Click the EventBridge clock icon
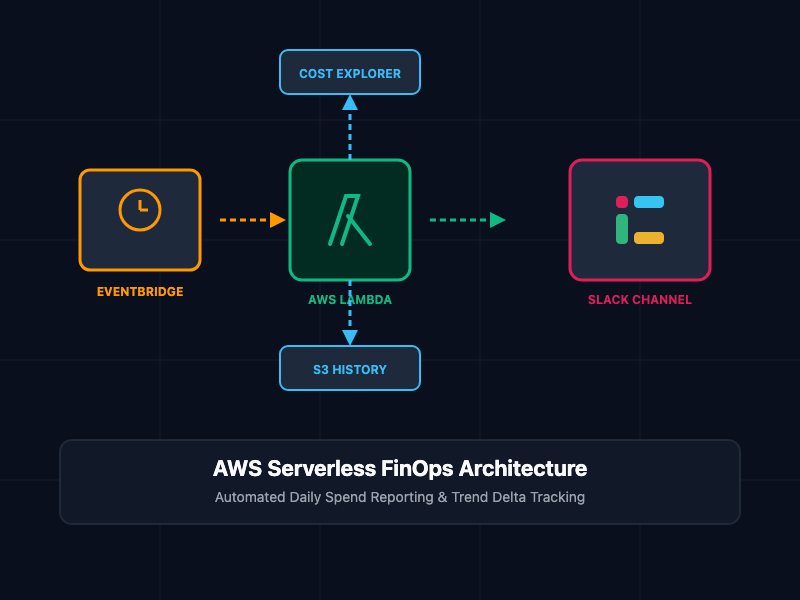 click(x=140, y=210)
